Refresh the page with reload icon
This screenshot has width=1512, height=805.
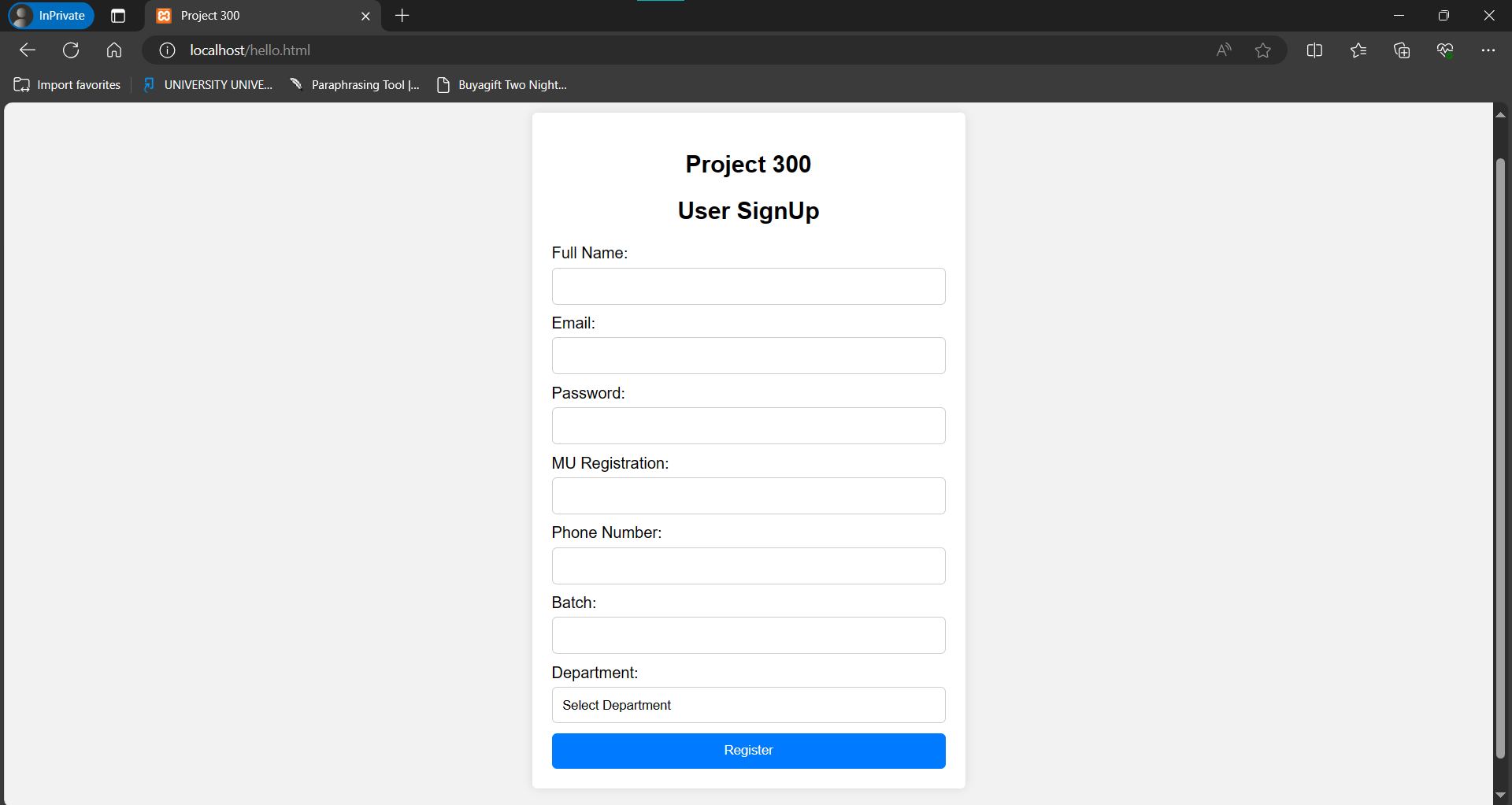71,50
